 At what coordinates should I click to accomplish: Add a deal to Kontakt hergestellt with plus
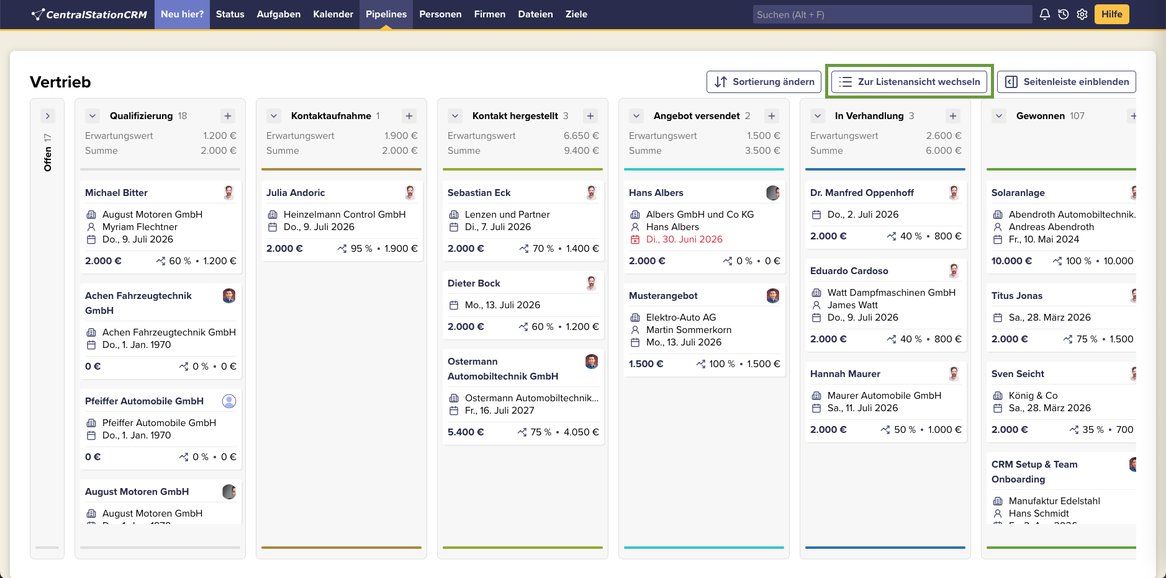[x=590, y=116]
